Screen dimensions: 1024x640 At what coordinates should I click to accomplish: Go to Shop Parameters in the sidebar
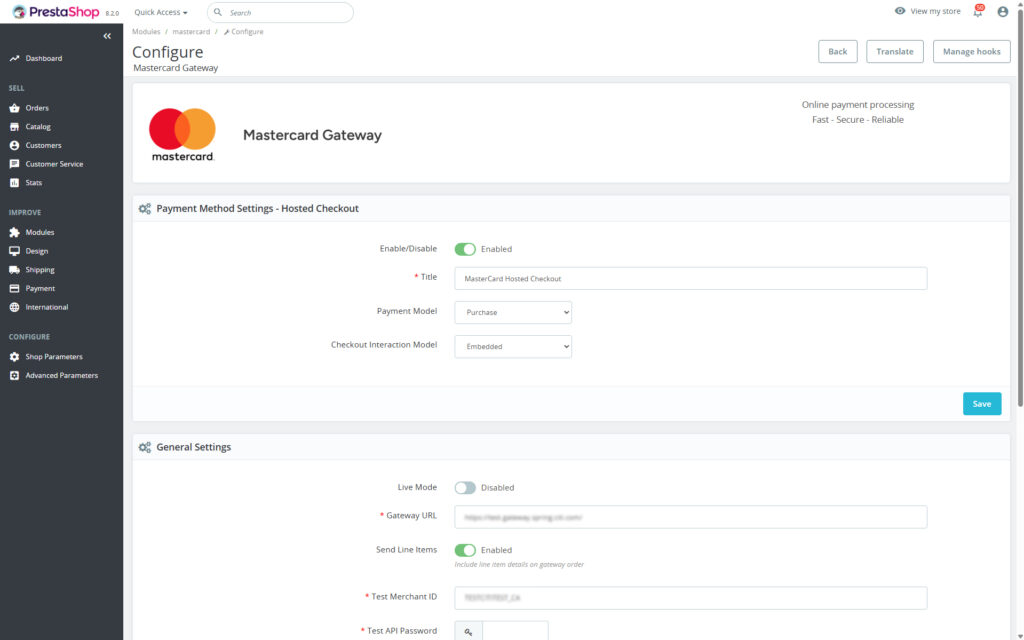click(x=17, y=356)
